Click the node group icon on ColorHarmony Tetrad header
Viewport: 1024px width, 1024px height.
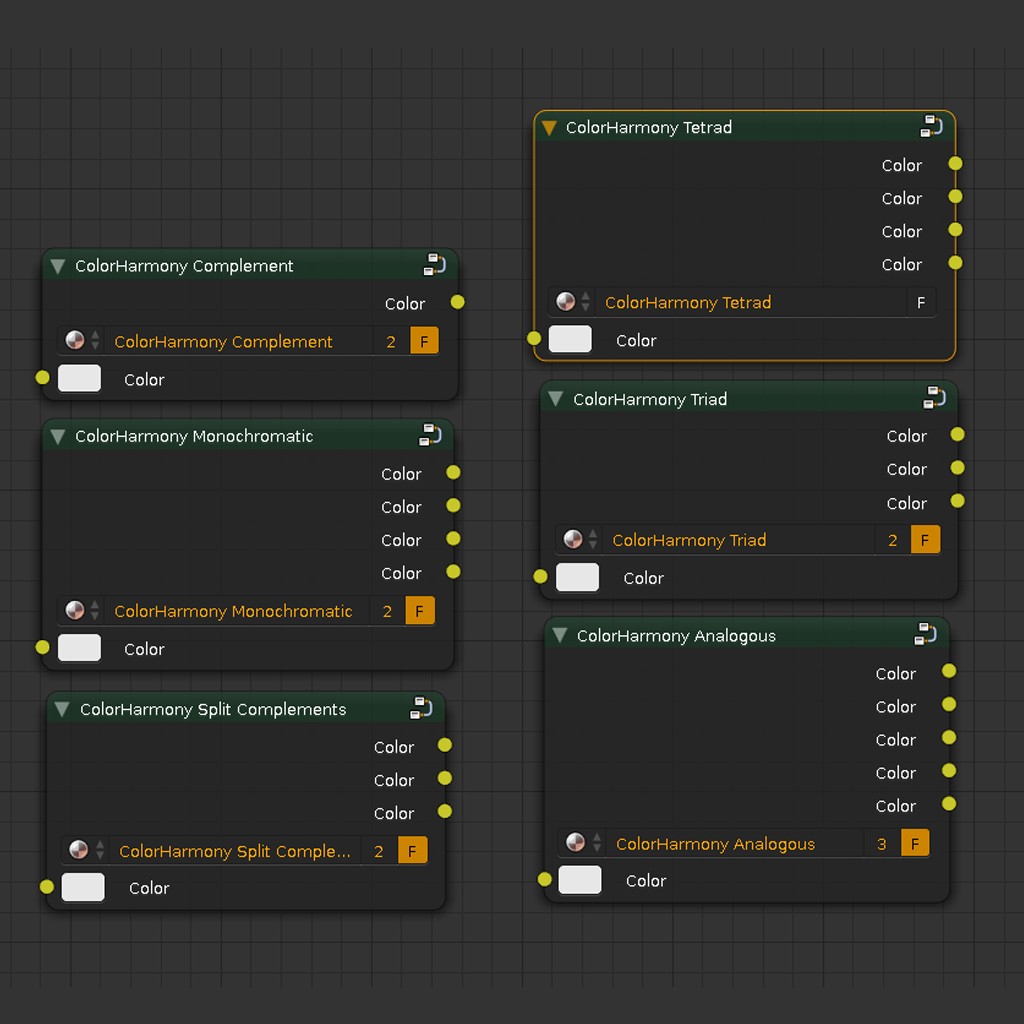pyautogui.click(x=931, y=127)
